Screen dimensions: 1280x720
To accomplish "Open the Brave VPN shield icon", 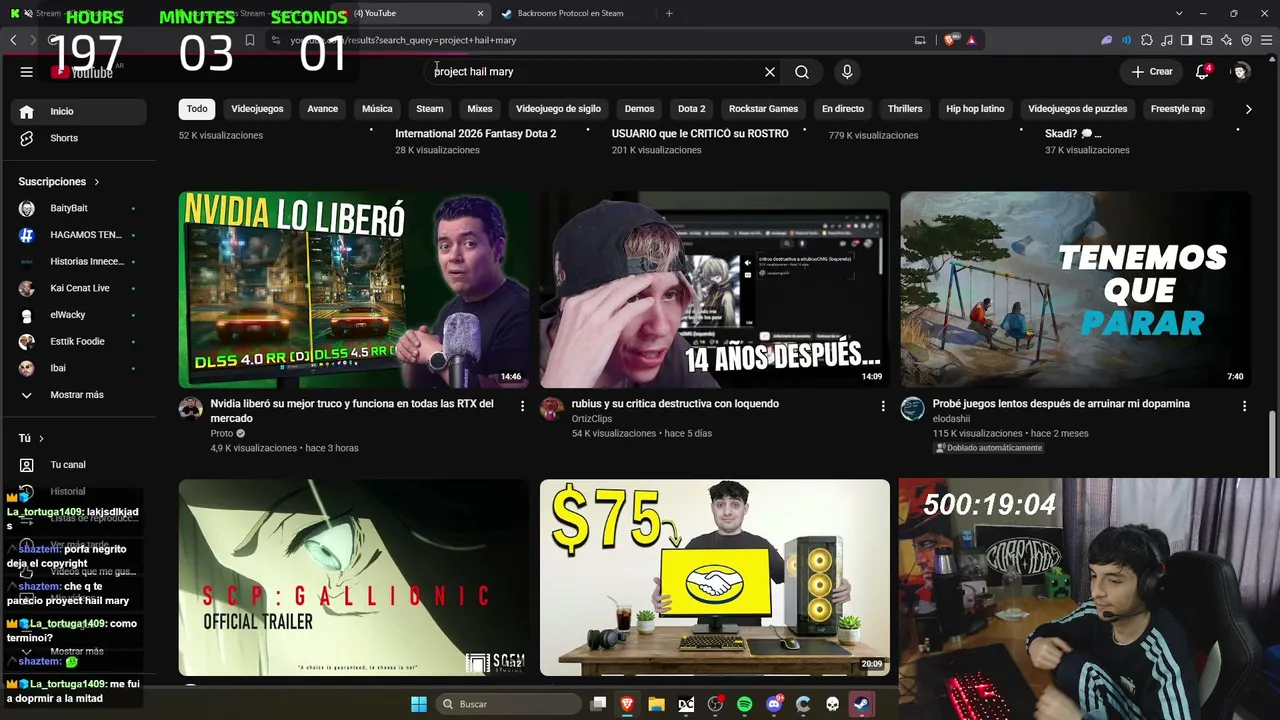I will [x=1246, y=40].
